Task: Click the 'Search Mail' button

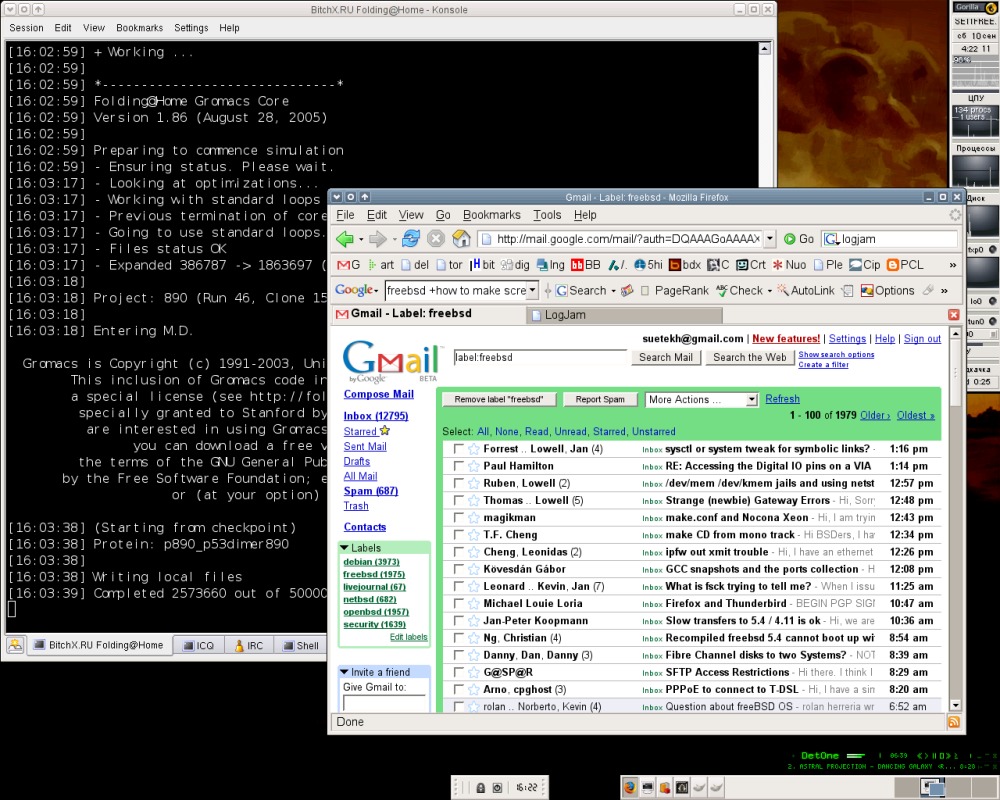Action: [666, 357]
